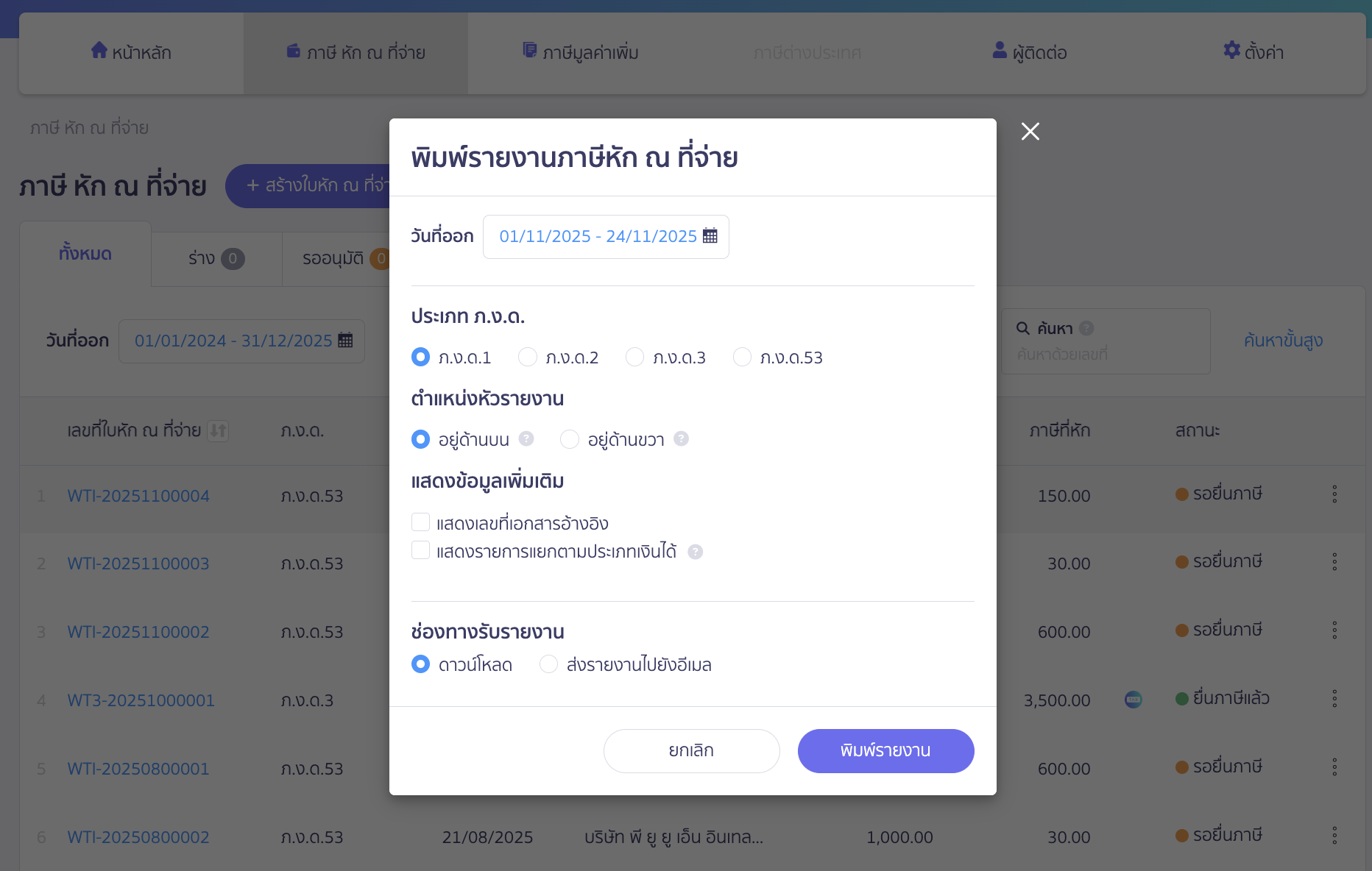Close the print report dialog with X
Screen dimensions: 1372x871
point(1030,132)
